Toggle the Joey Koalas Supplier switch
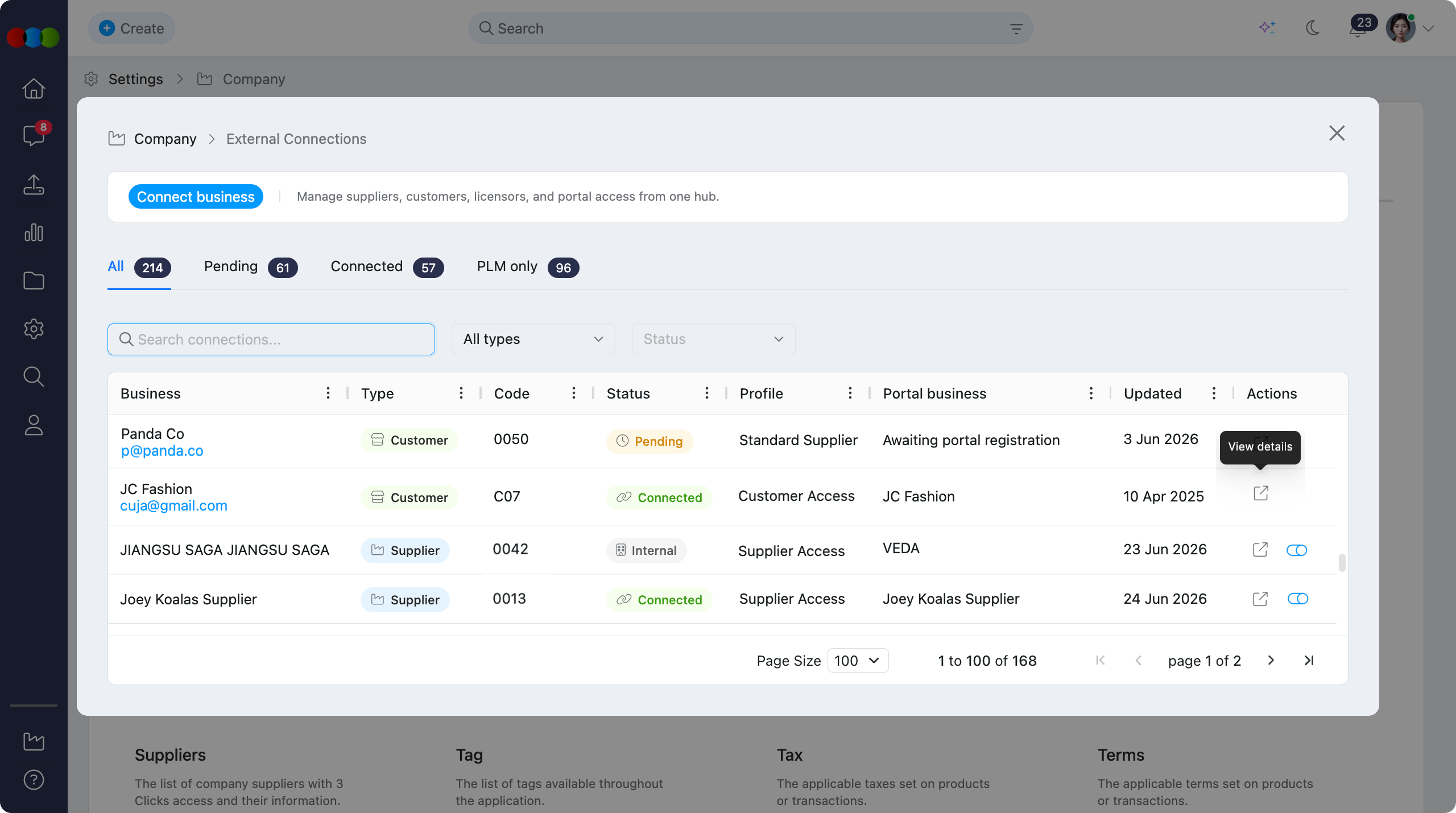Image resolution: width=1456 pixels, height=813 pixels. click(x=1297, y=599)
